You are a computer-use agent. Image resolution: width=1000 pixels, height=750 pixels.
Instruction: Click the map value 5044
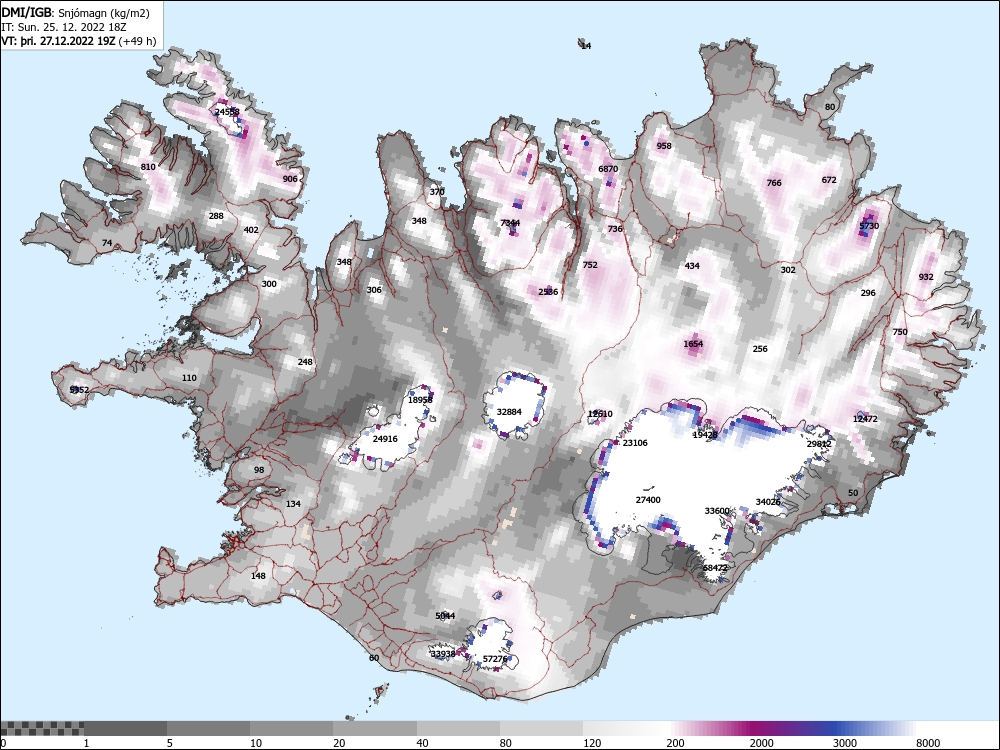pos(445,616)
